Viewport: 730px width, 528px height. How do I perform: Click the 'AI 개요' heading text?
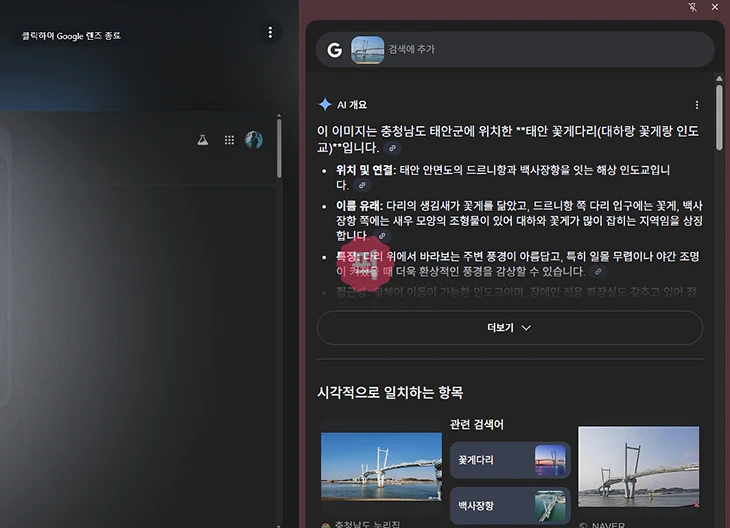(x=352, y=105)
